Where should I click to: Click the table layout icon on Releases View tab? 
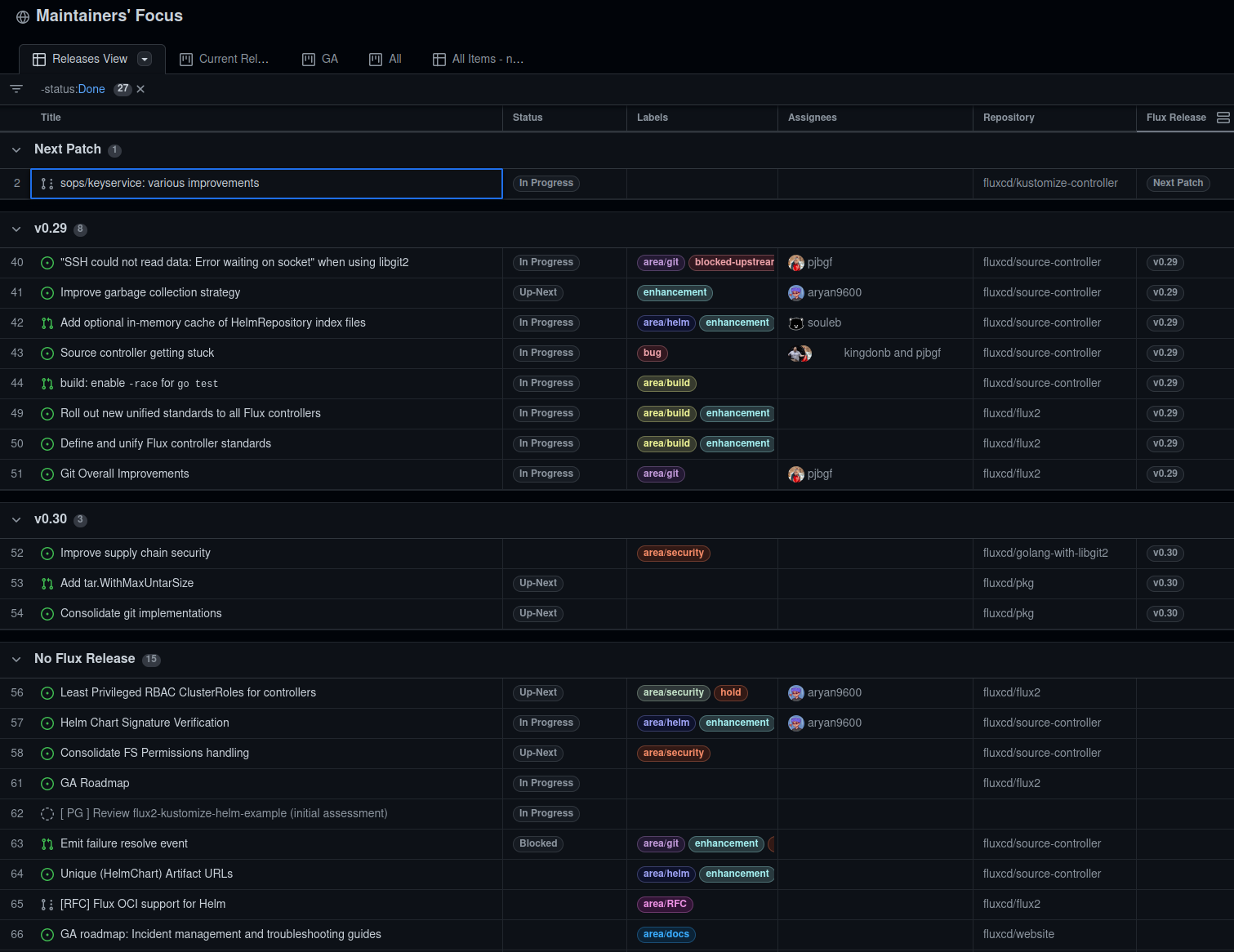(x=38, y=58)
